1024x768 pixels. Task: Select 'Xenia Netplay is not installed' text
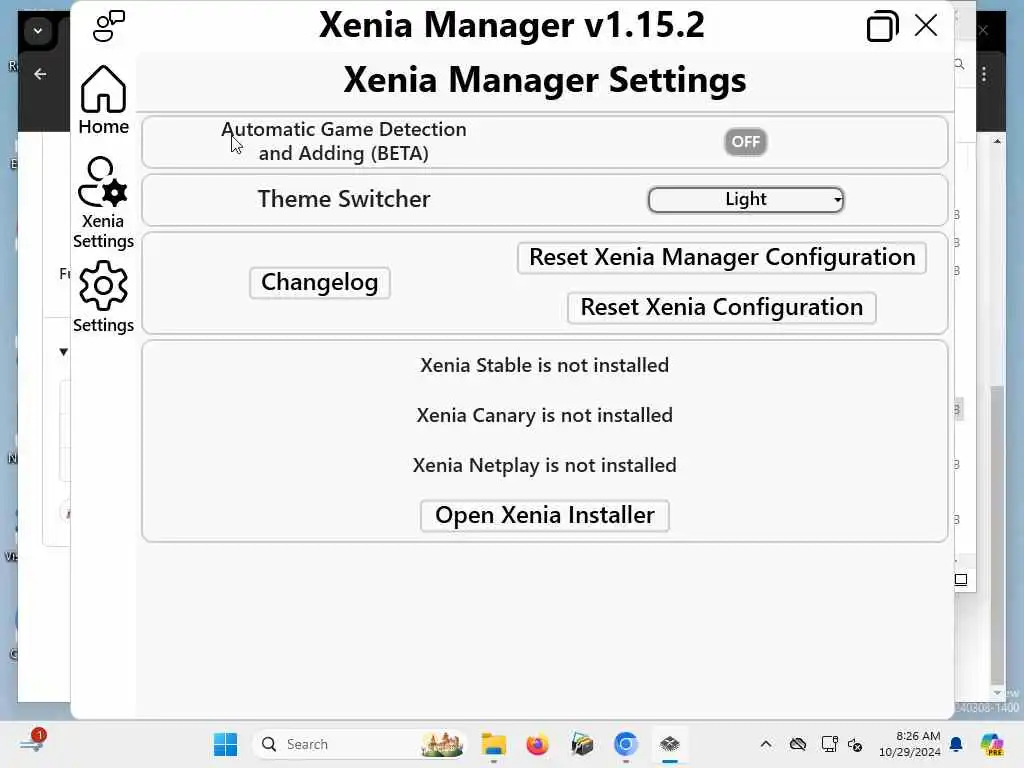544,466
